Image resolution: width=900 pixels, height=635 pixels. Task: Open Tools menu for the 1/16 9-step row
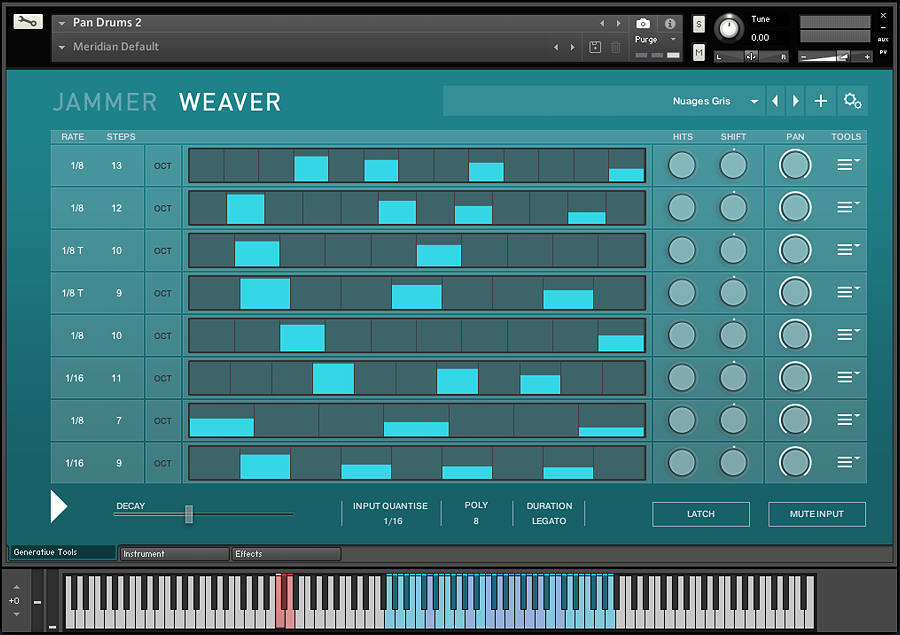click(847, 462)
